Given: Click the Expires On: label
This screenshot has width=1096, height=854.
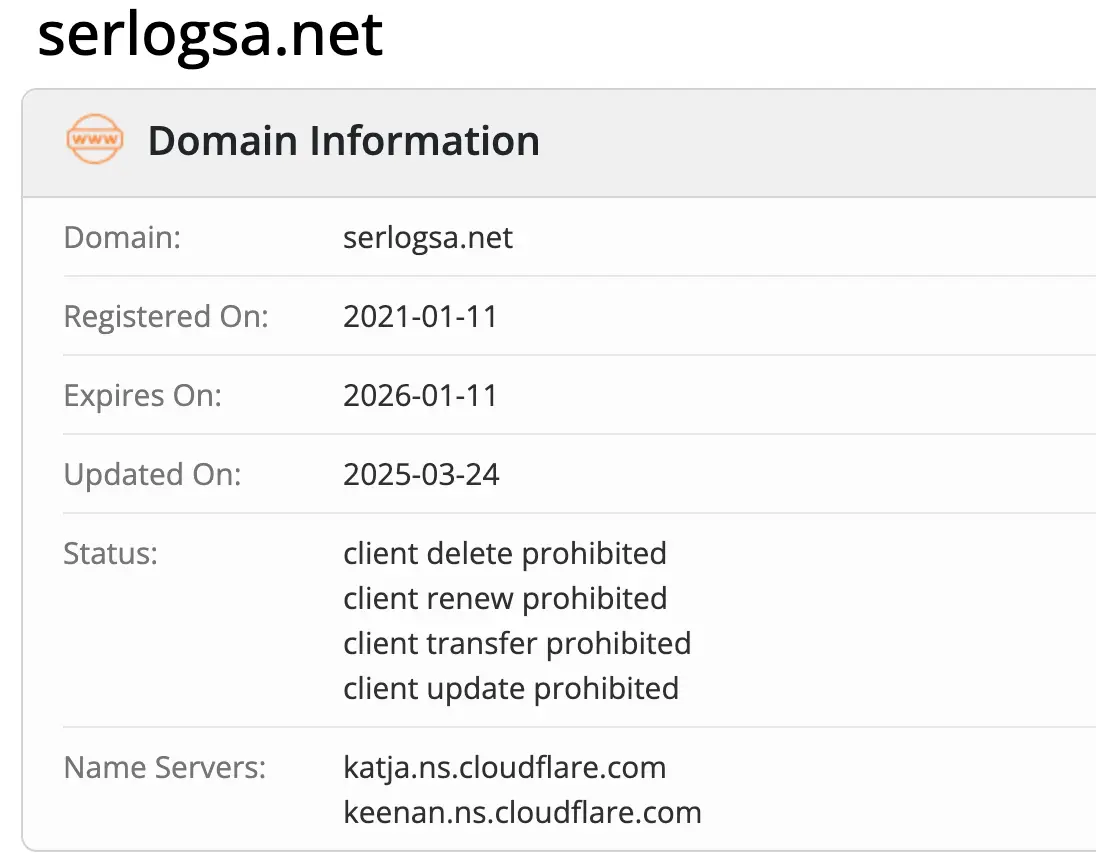Looking at the screenshot, I should click(143, 396).
